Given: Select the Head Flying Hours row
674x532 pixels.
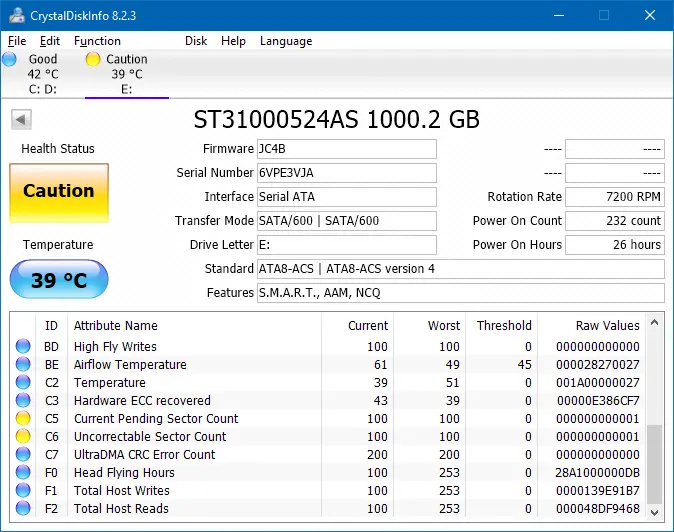Looking at the screenshot, I should 328,473.
